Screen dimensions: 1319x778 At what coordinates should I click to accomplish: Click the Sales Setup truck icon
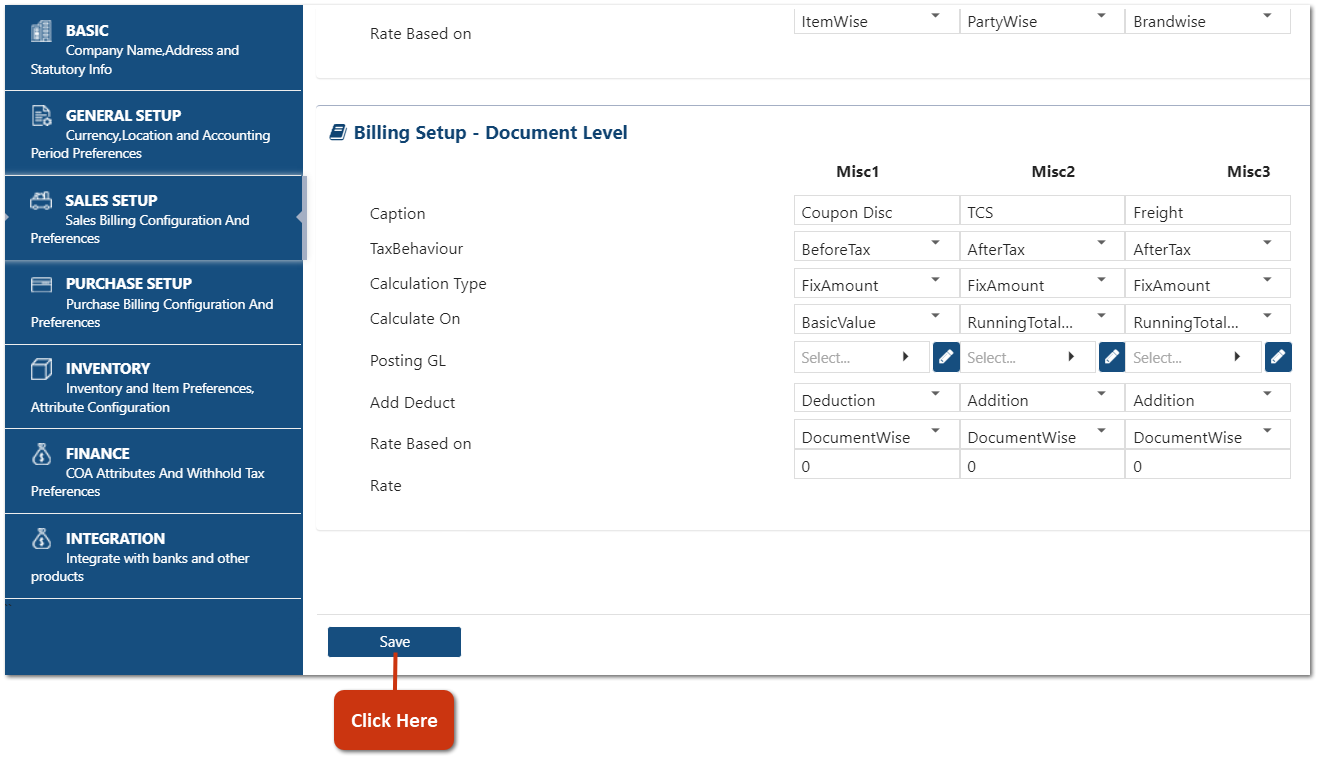[x=41, y=201]
